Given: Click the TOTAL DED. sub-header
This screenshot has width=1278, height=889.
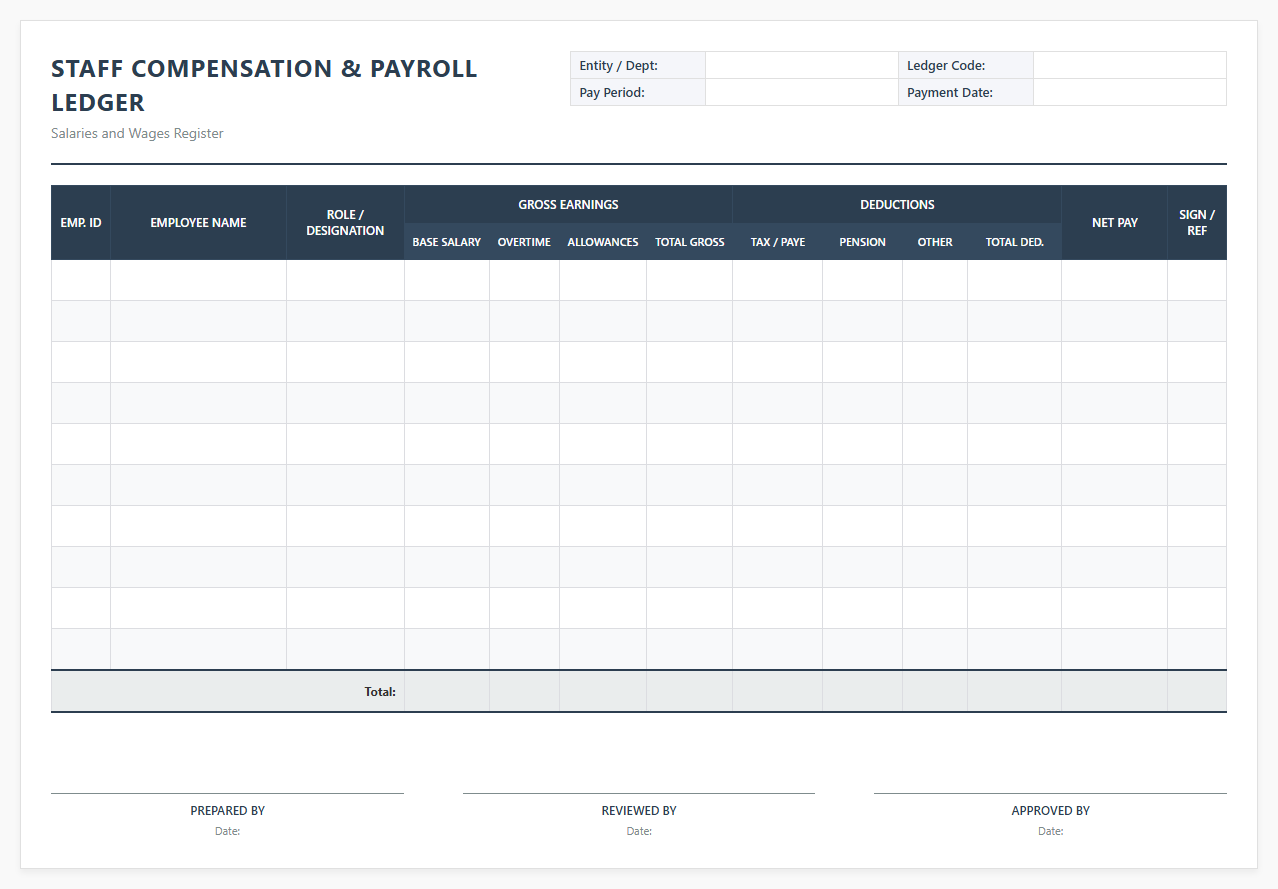Looking at the screenshot, I should (1015, 242).
